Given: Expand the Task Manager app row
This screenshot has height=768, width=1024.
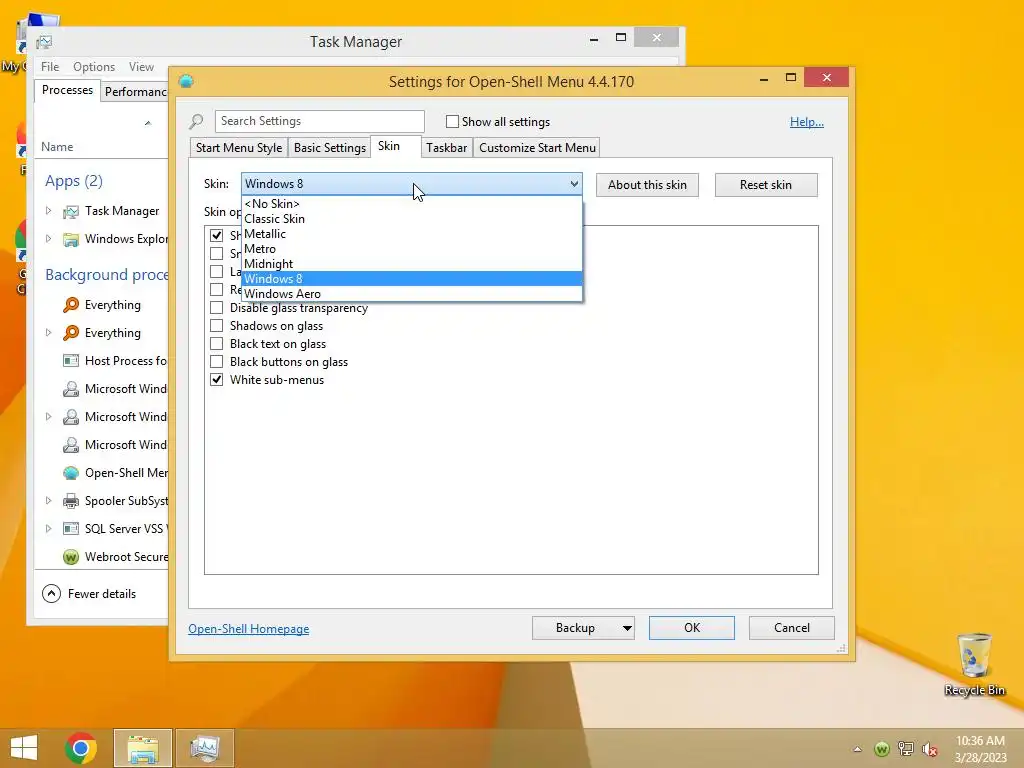Looking at the screenshot, I should 48,211.
